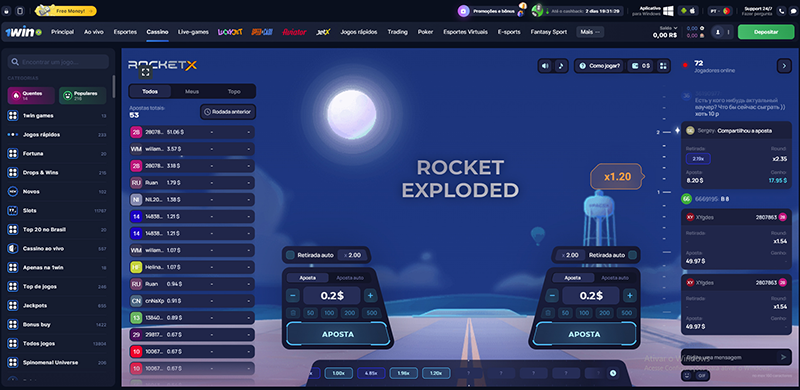Screen dimensions: 800x390
Task: Open the Esportes menu item
Action: [125, 32]
